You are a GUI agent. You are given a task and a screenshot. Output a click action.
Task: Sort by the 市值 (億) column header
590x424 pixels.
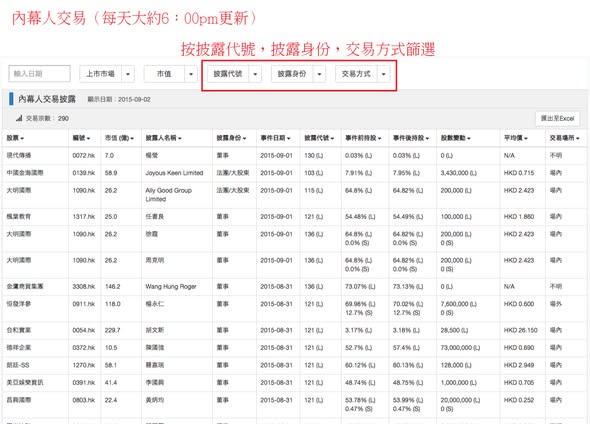click(119, 138)
